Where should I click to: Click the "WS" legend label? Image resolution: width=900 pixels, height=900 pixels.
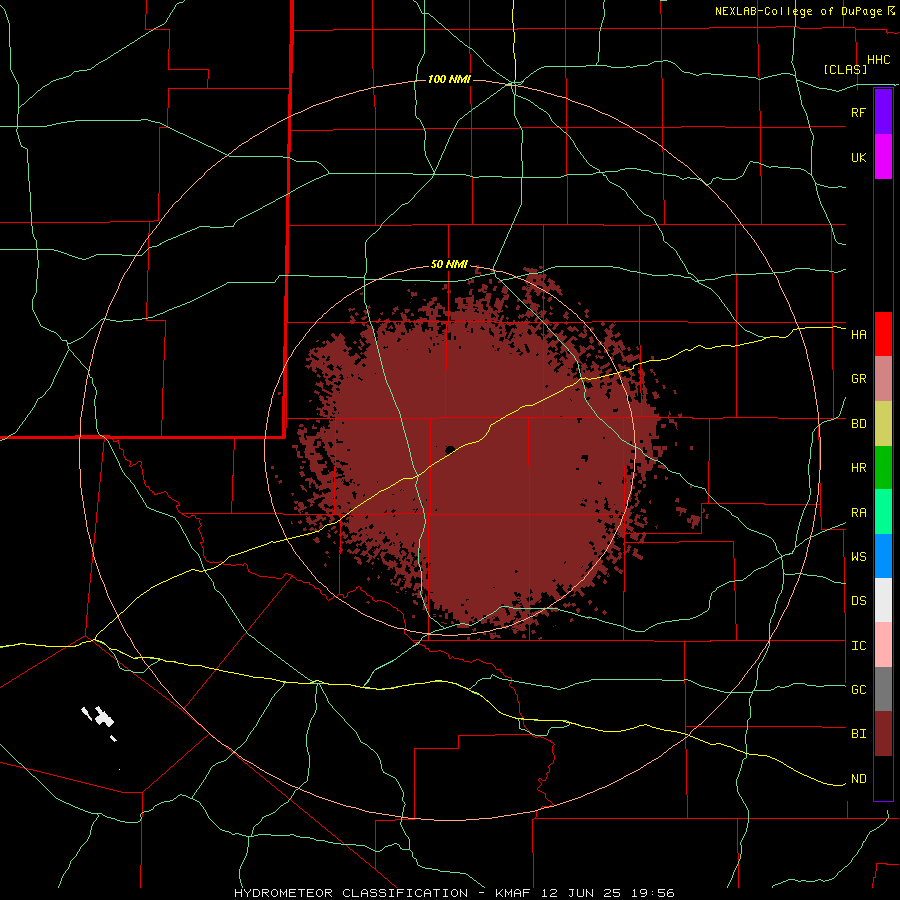(858, 557)
